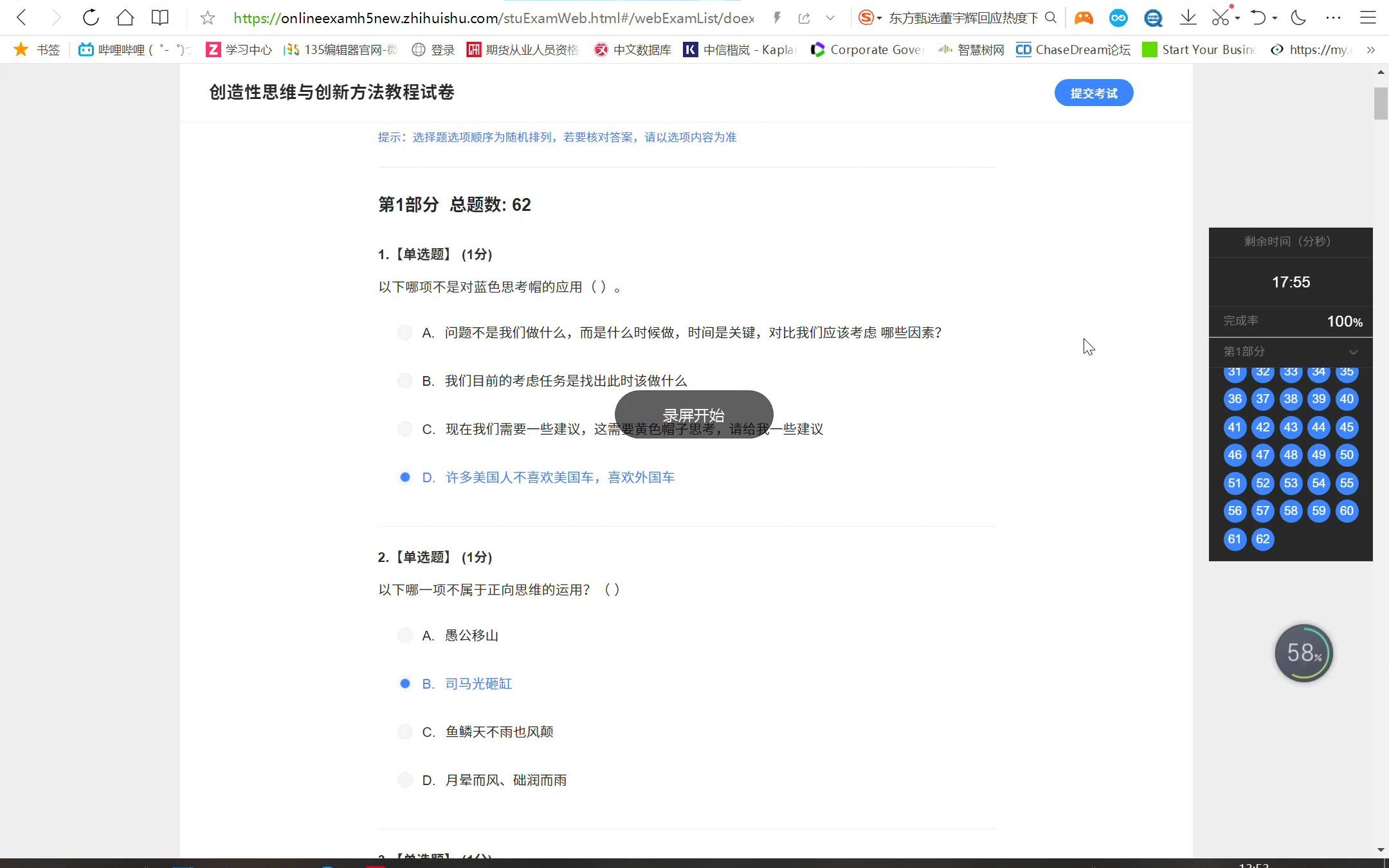Open the 期货从业人员资格 bookmark
Image resolution: width=1389 pixels, height=868 pixels.
point(522,50)
